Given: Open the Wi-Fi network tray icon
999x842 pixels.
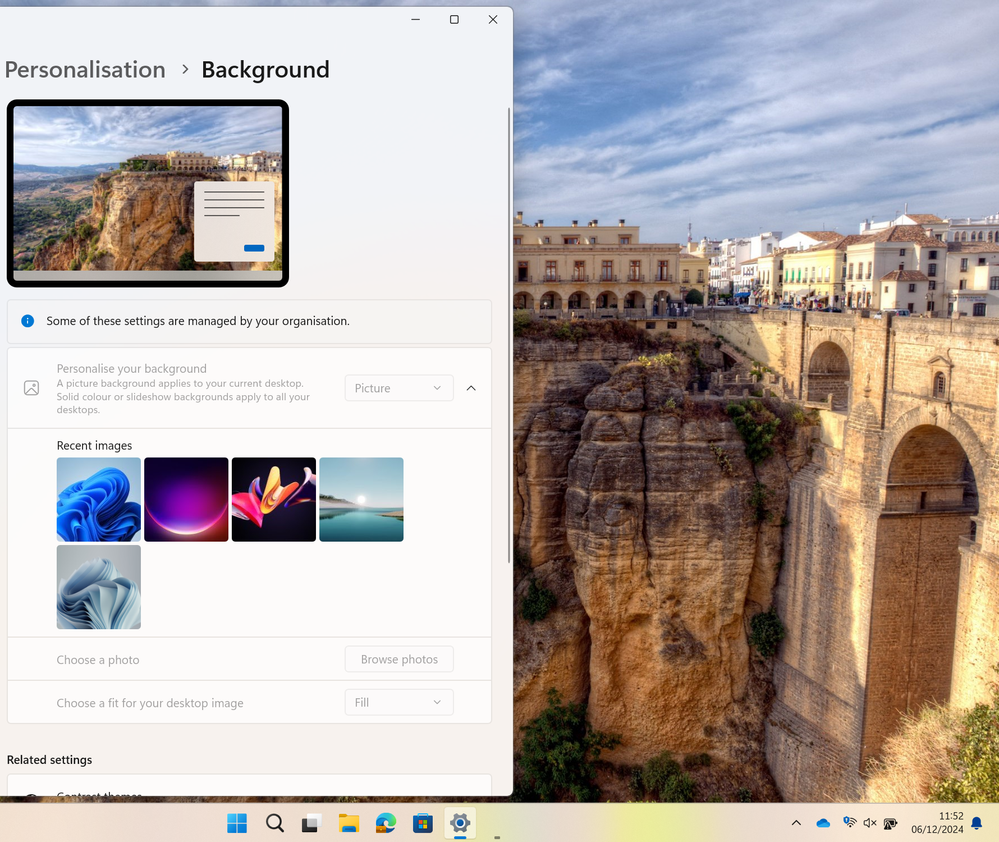Looking at the screenshot, I should coord(849,822).
